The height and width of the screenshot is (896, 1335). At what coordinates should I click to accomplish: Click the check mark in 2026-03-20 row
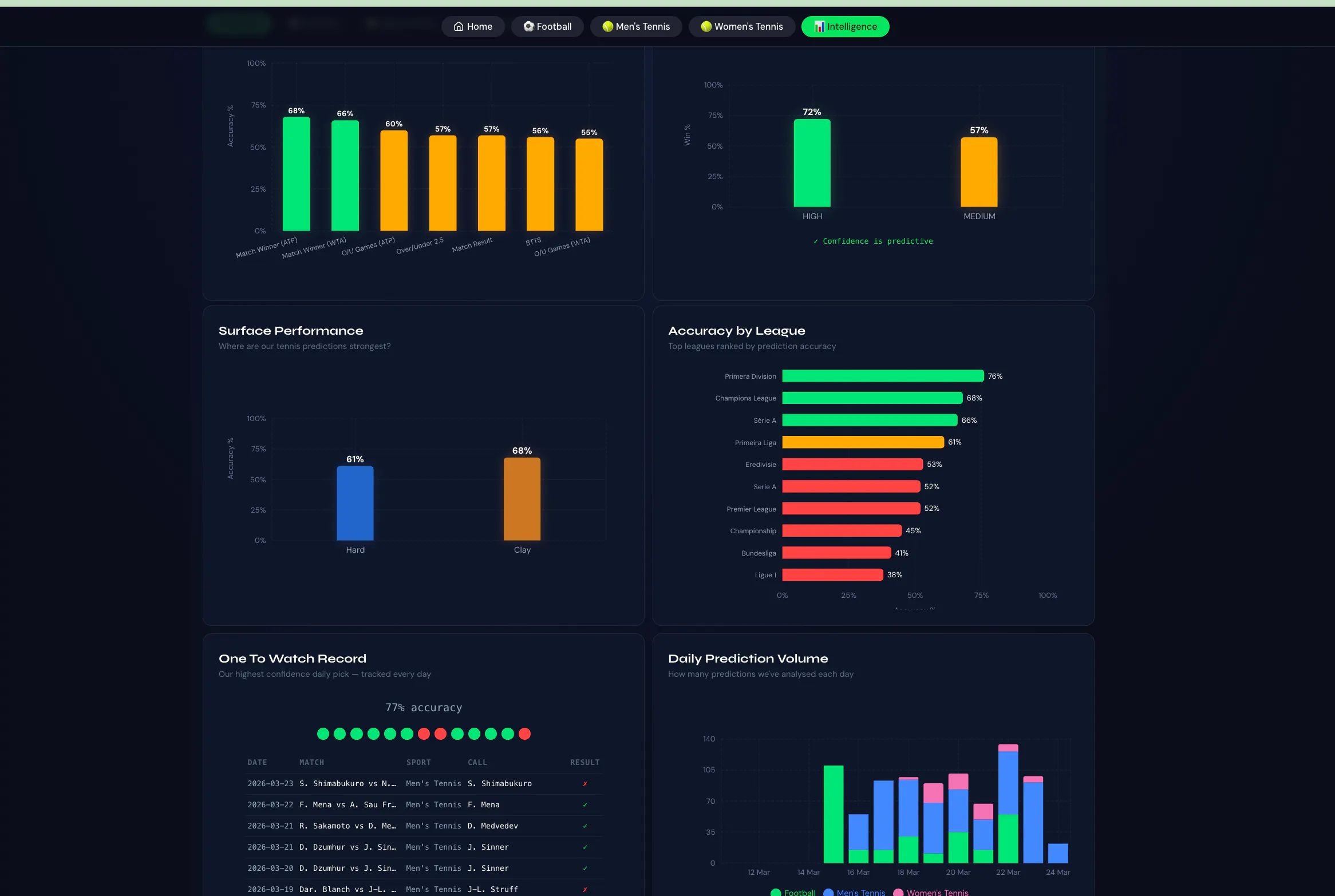585,869
